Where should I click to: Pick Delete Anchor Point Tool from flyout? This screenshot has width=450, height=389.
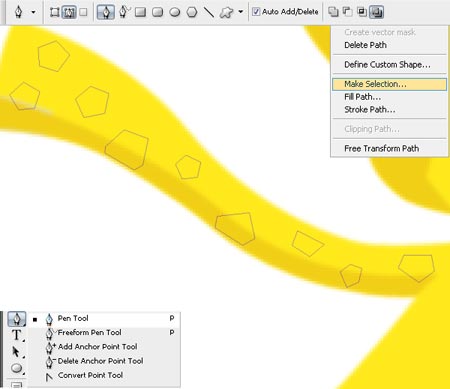(104, 361)
